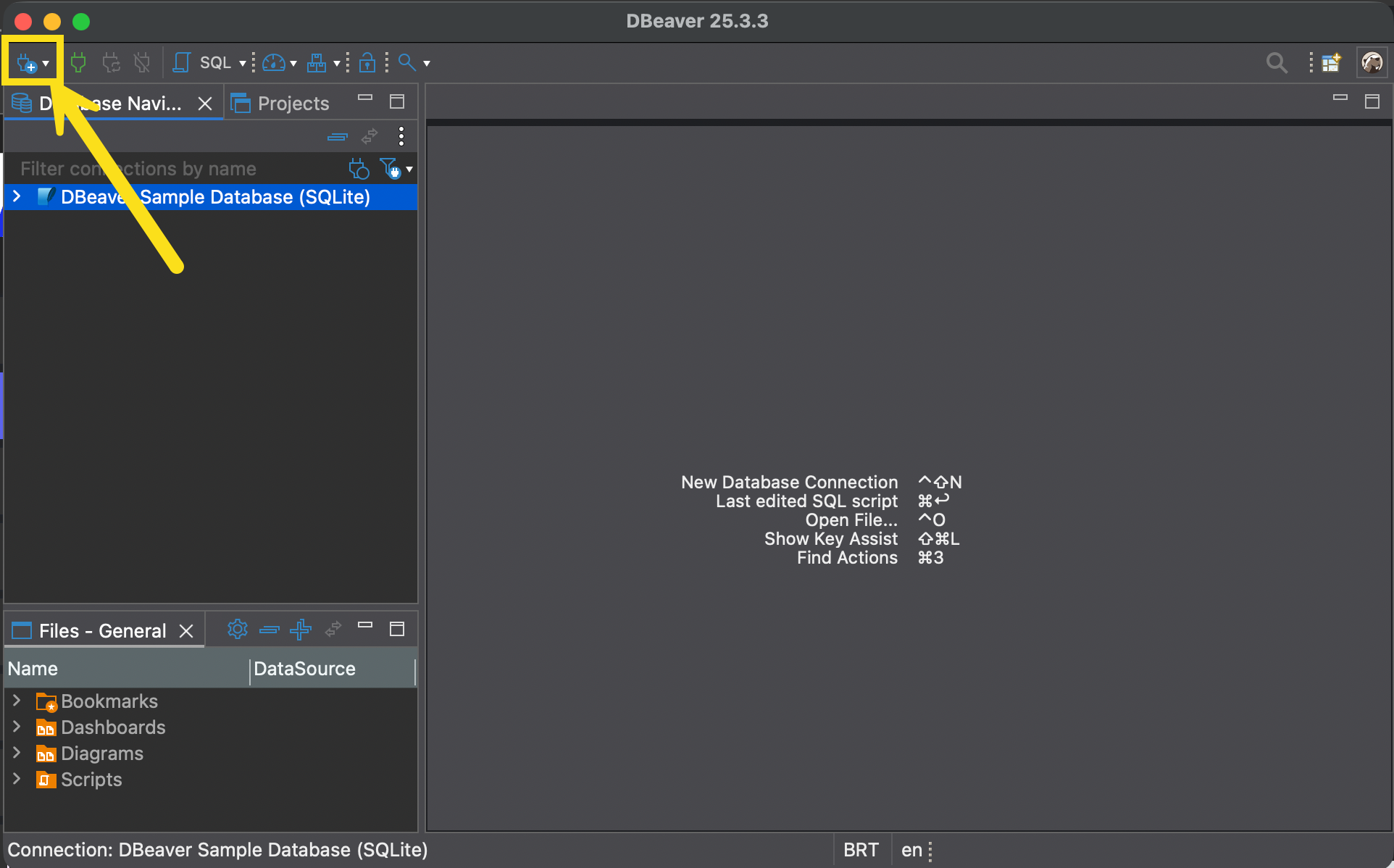Click the New Database Connection plug icon
Screen dimensions: 1394x868
click(26, 64)
